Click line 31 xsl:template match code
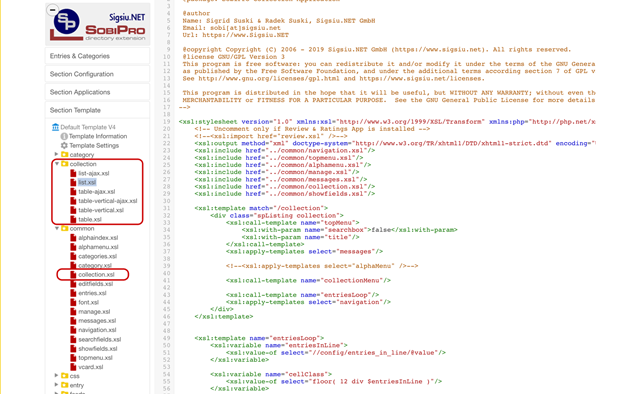636x394 pixels. click(261, 208)
